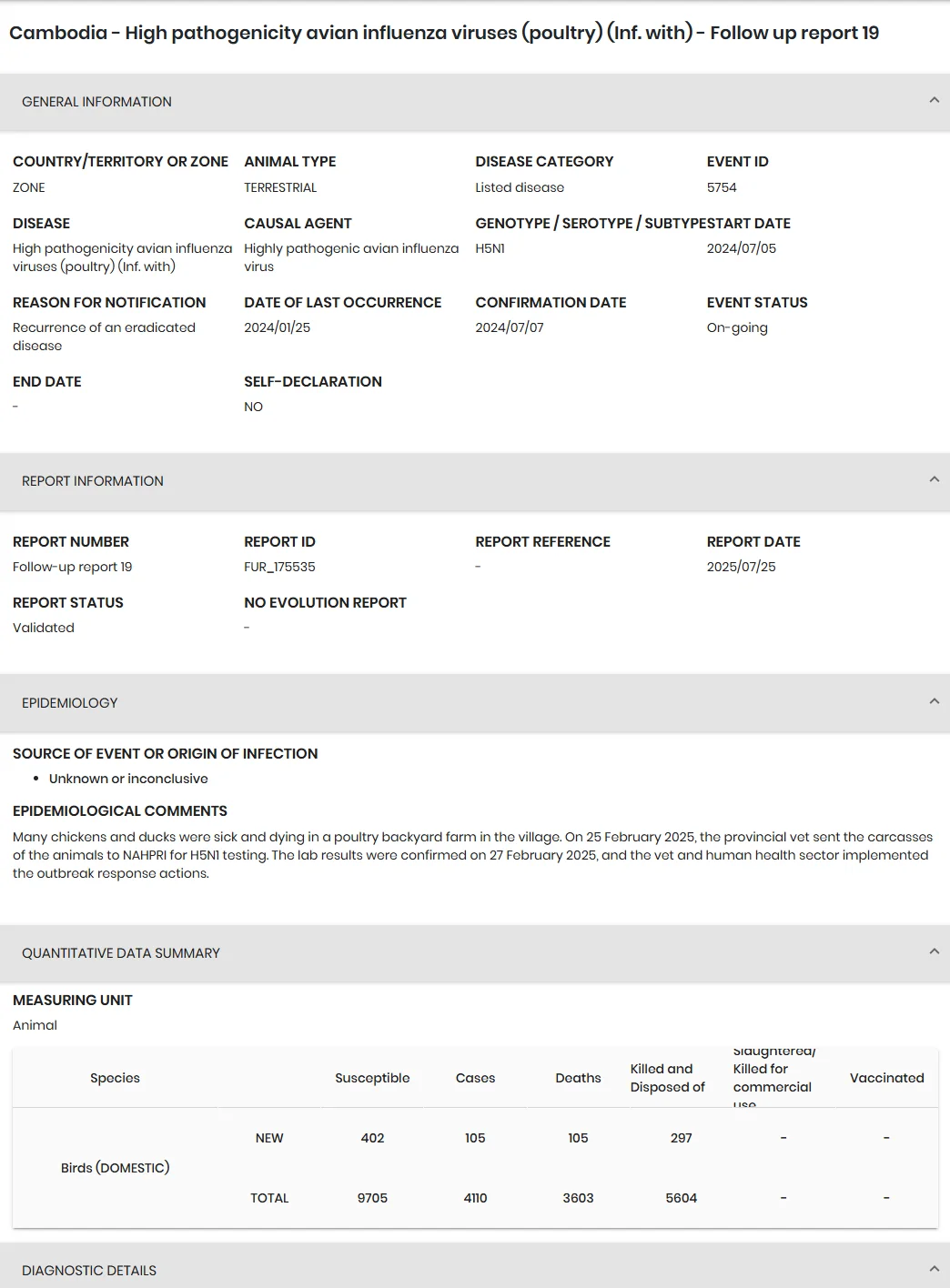950x1288 pixels.
Task: Click the Species column header
Action: click(x=115, y=1078)
